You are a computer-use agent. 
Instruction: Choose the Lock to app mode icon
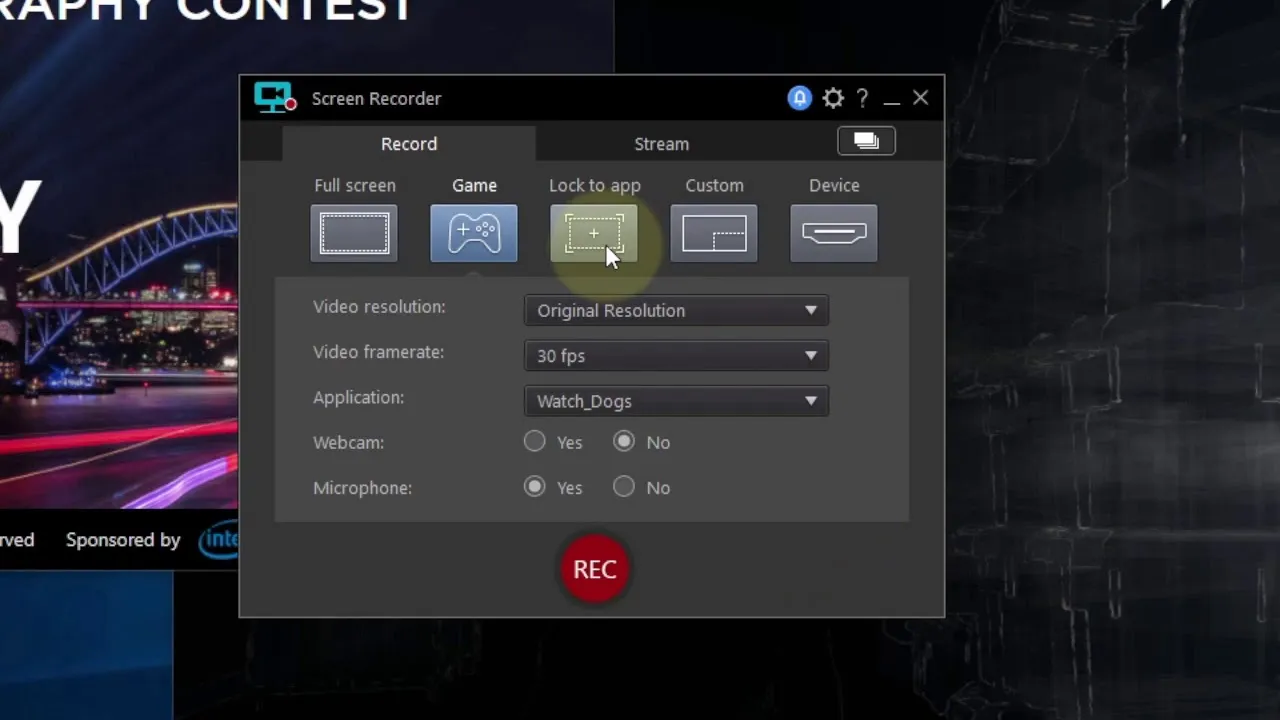click(x=594, y=234)
